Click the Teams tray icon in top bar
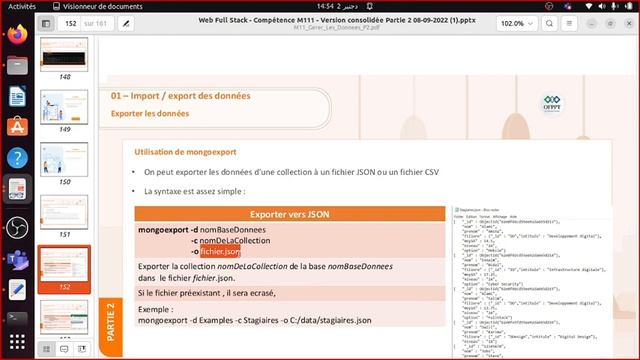This screenshot has width=640, height=360. click(x=568, y=6)
